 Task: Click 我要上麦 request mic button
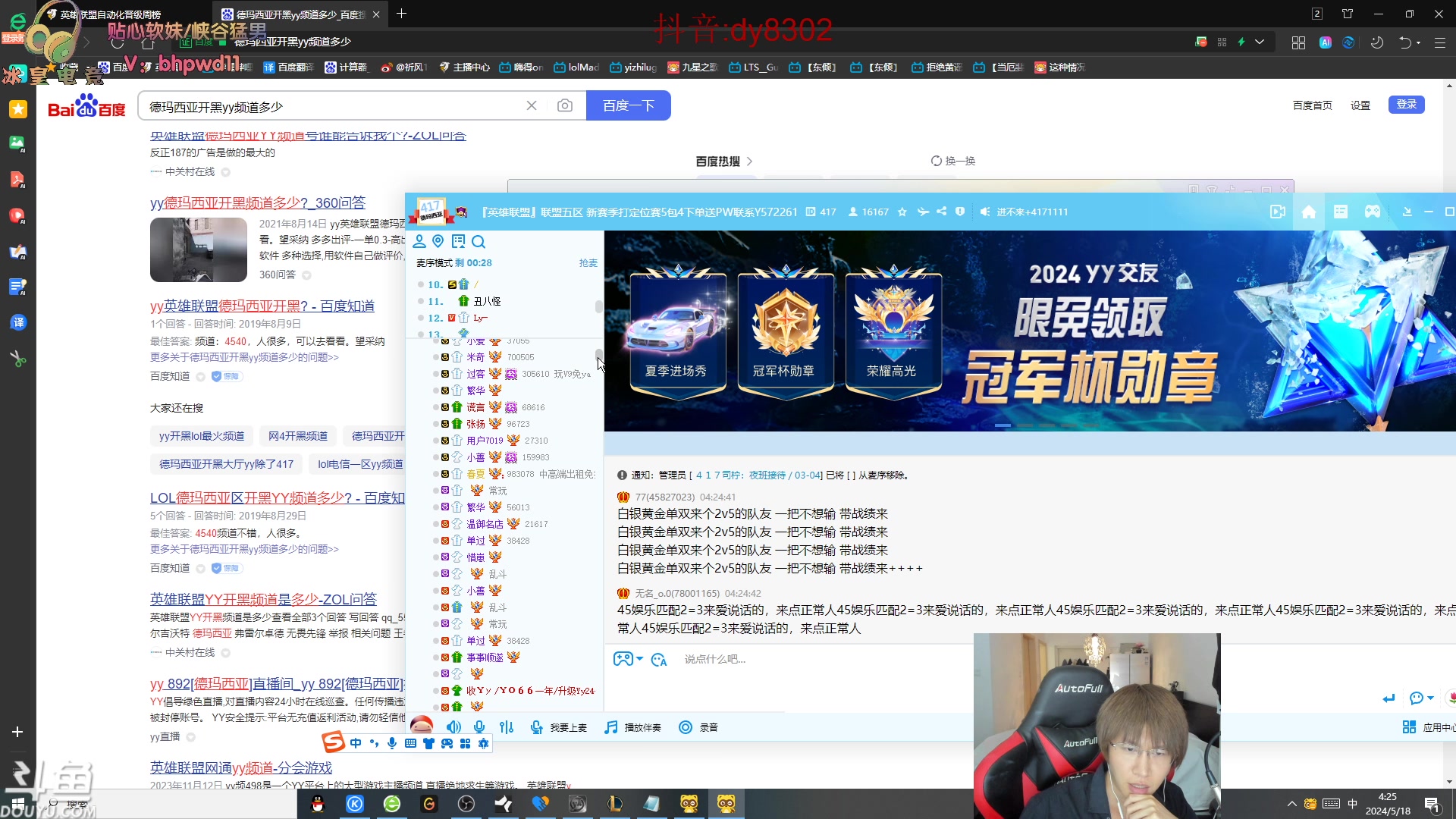click(x=559, y=727)
